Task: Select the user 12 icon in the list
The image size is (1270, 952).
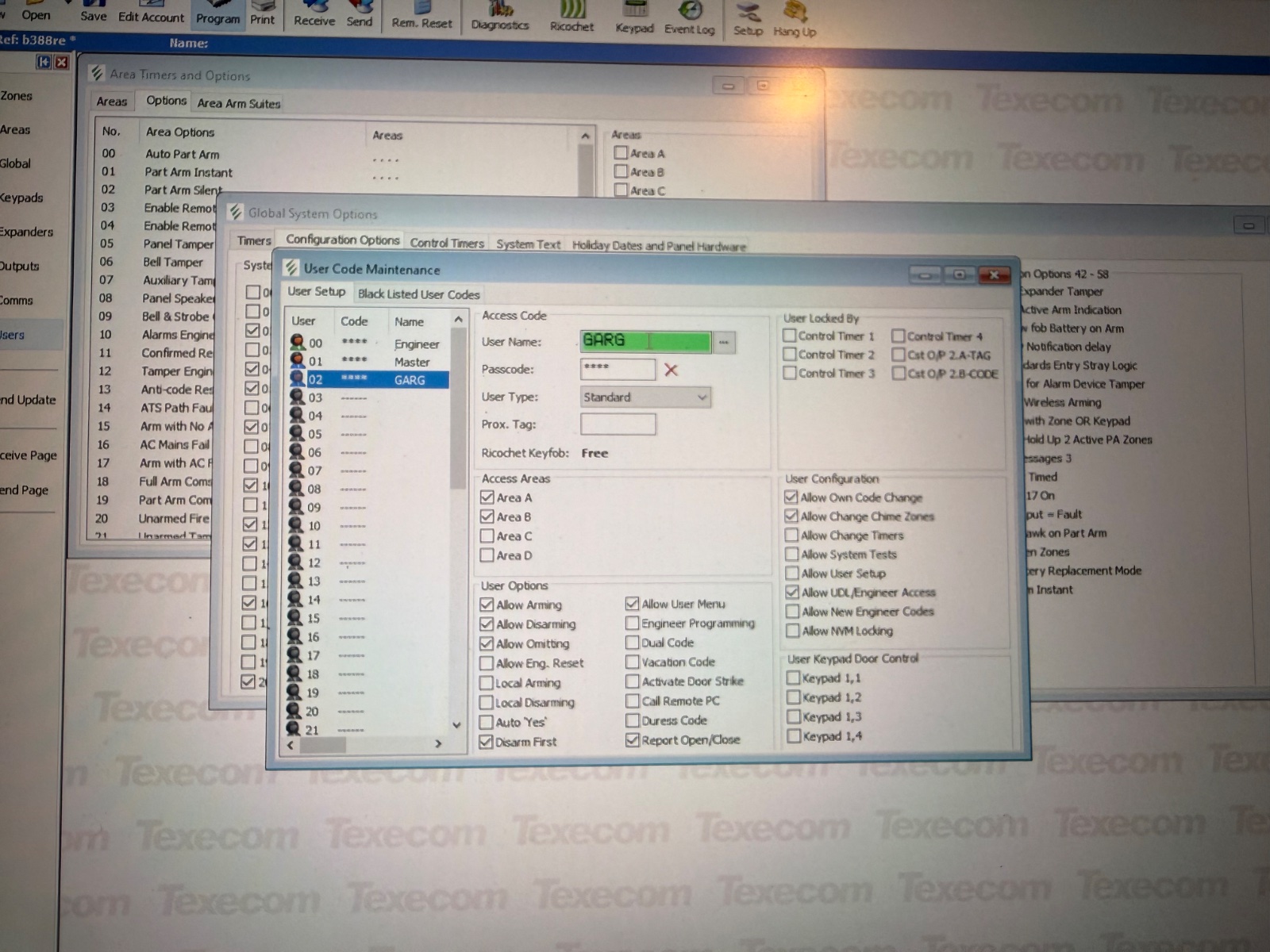Action: pyautogui.click(x=296, y=562)
